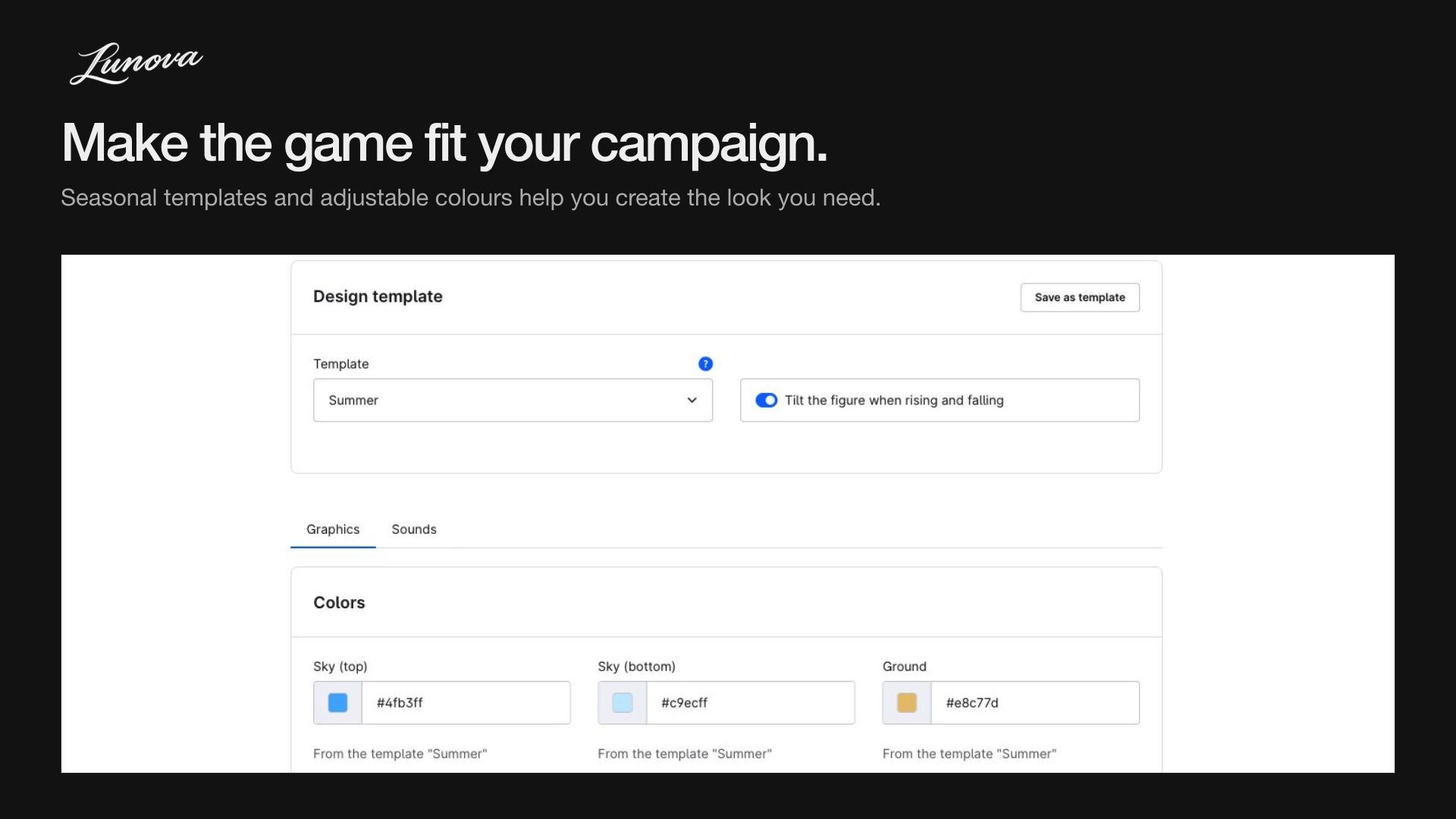
Task: Click the tilt option label text
Action: (894, 400)
